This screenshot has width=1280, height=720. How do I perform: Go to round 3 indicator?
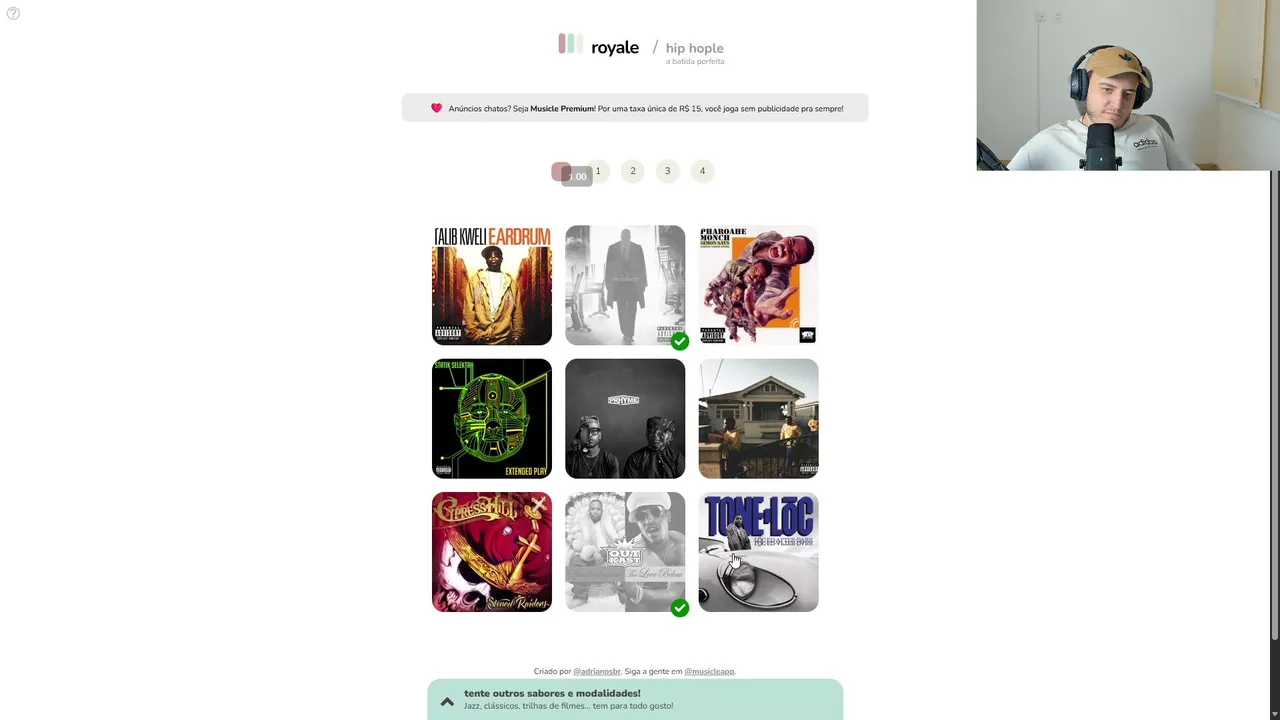[x=668, y=171]
